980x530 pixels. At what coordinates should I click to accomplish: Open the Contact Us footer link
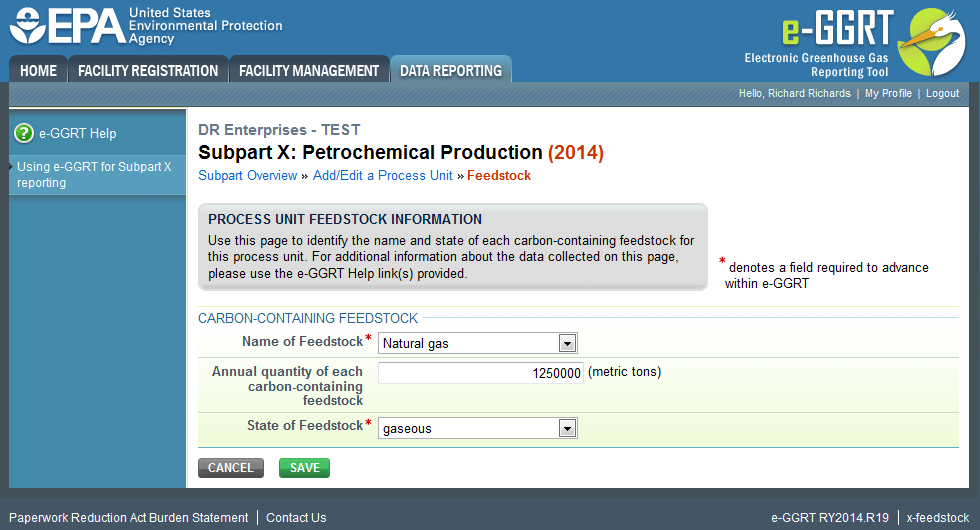[x=296, y=518]
